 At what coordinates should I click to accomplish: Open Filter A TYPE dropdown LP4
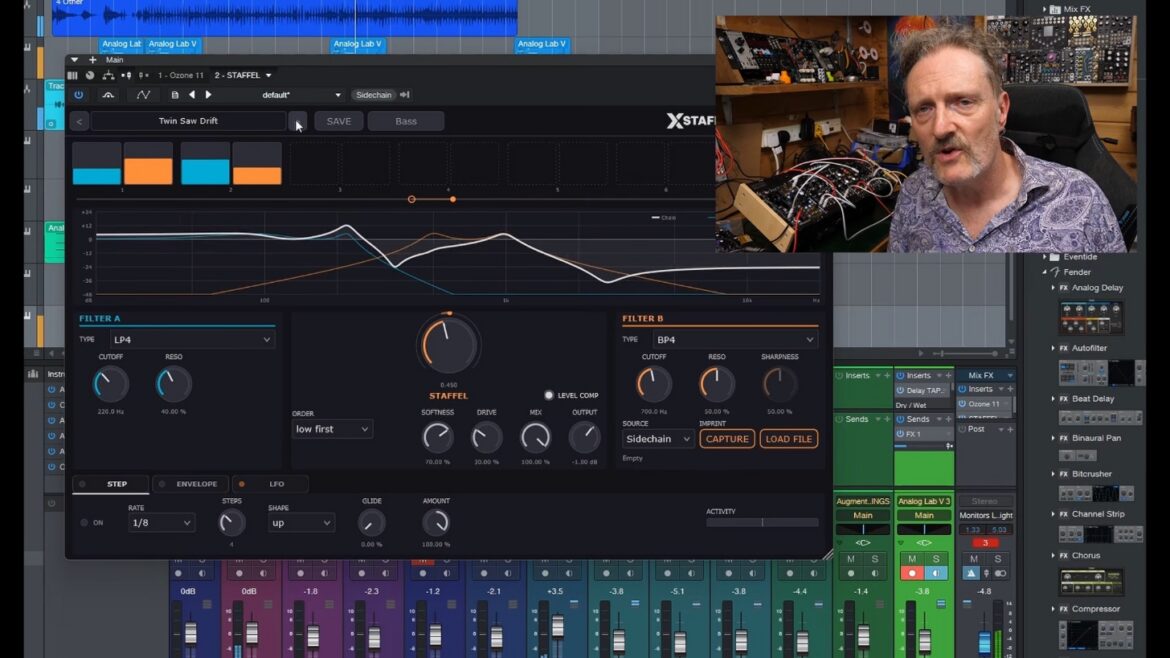pyautogui.click(x=191, y=339)
